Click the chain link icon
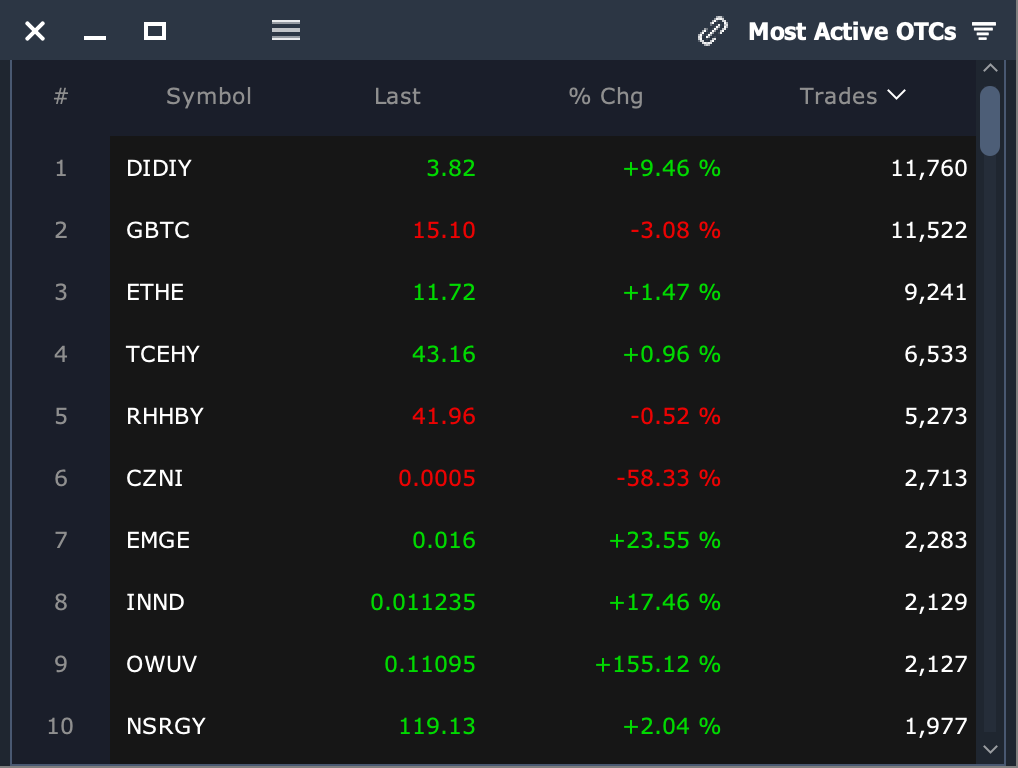Viewport: 1018px width, 768px height. [x=712, y=32]
